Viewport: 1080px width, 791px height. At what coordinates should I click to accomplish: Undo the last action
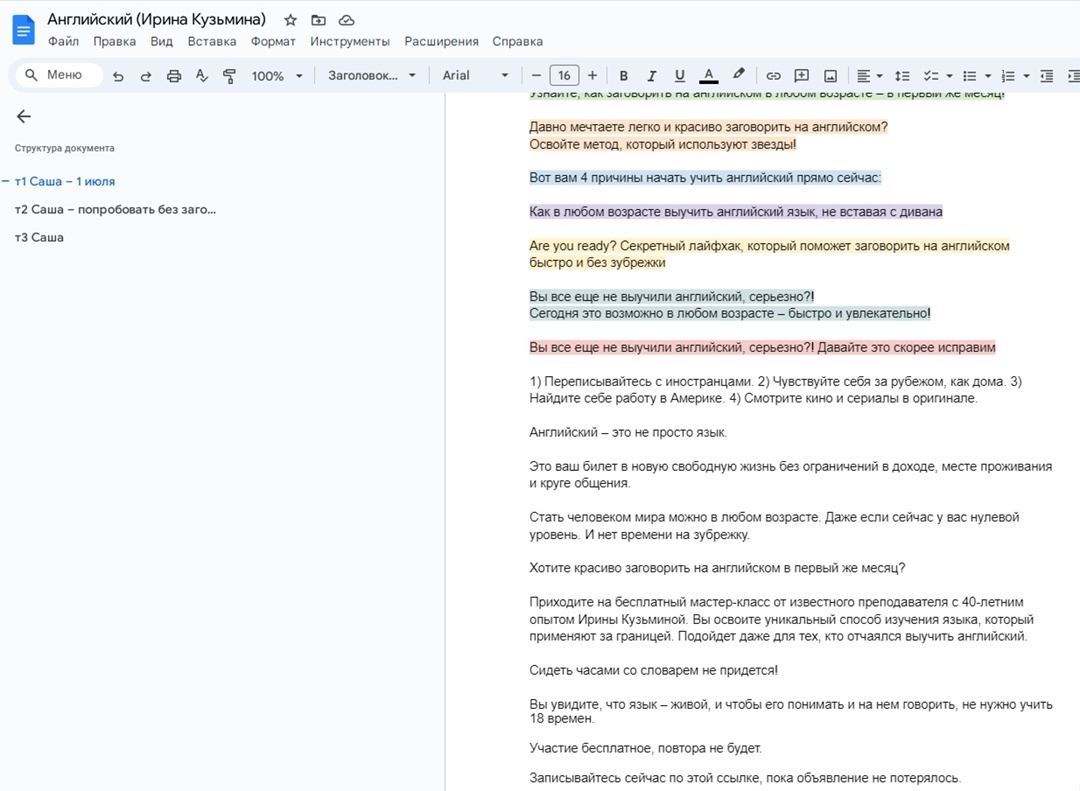coord(118,76)
